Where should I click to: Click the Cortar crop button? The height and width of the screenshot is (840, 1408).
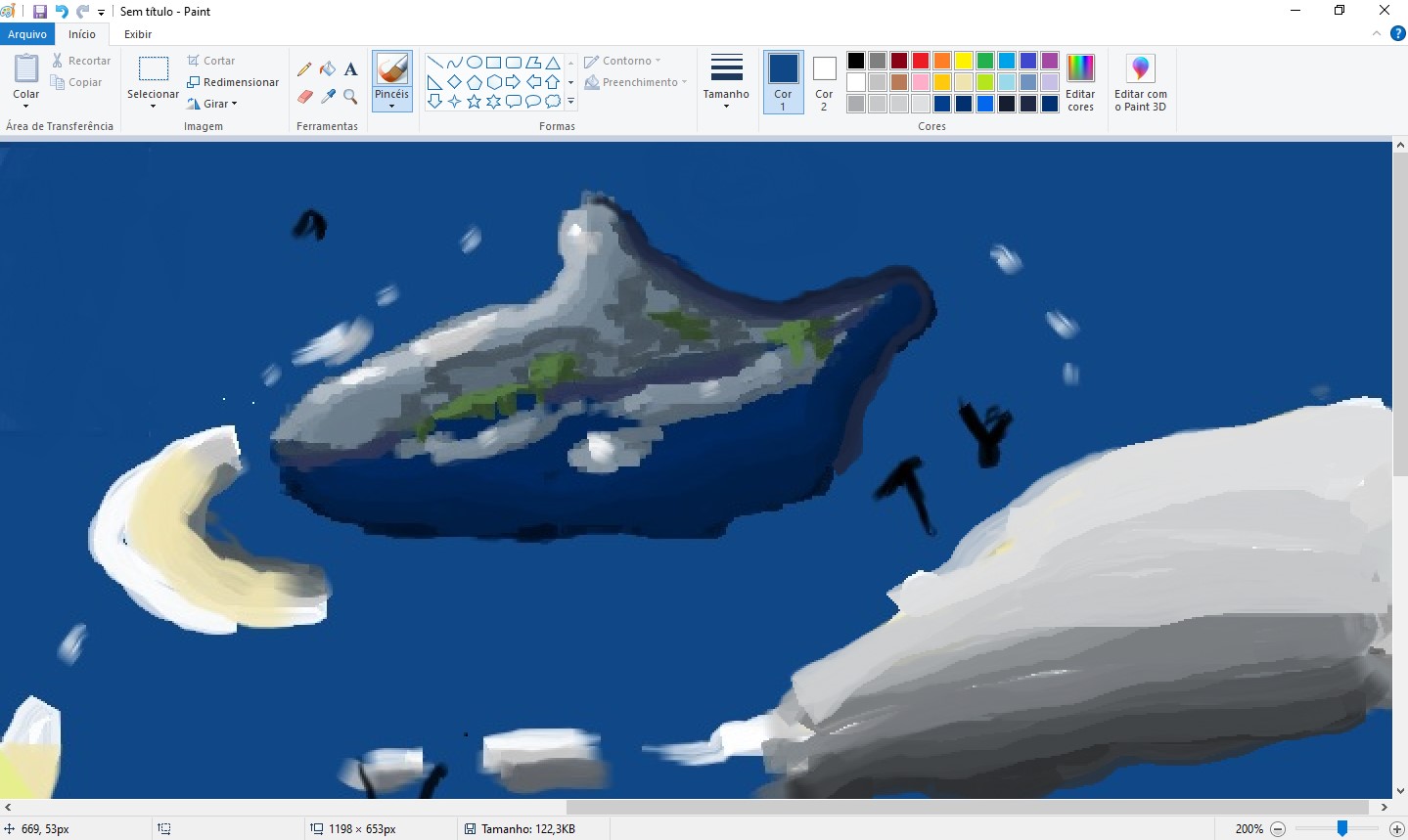click(x=211, y=61)
